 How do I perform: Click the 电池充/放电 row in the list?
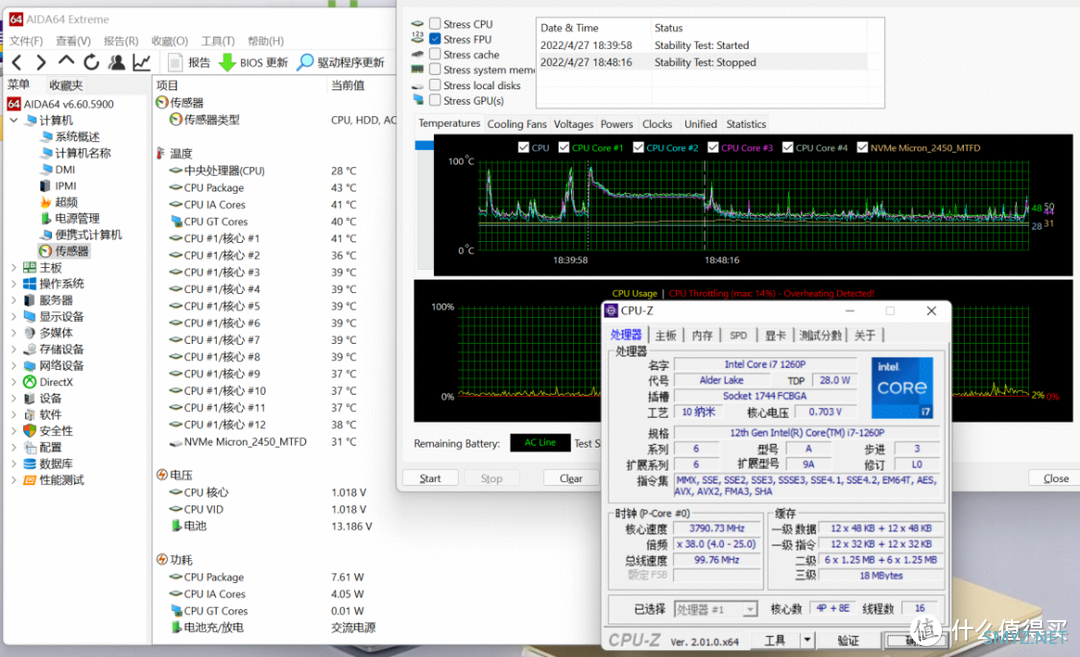coord(207,627)
